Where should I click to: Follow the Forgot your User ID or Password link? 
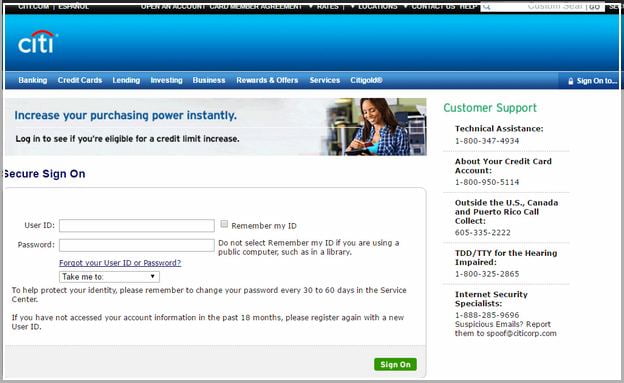tap(120, 263)
